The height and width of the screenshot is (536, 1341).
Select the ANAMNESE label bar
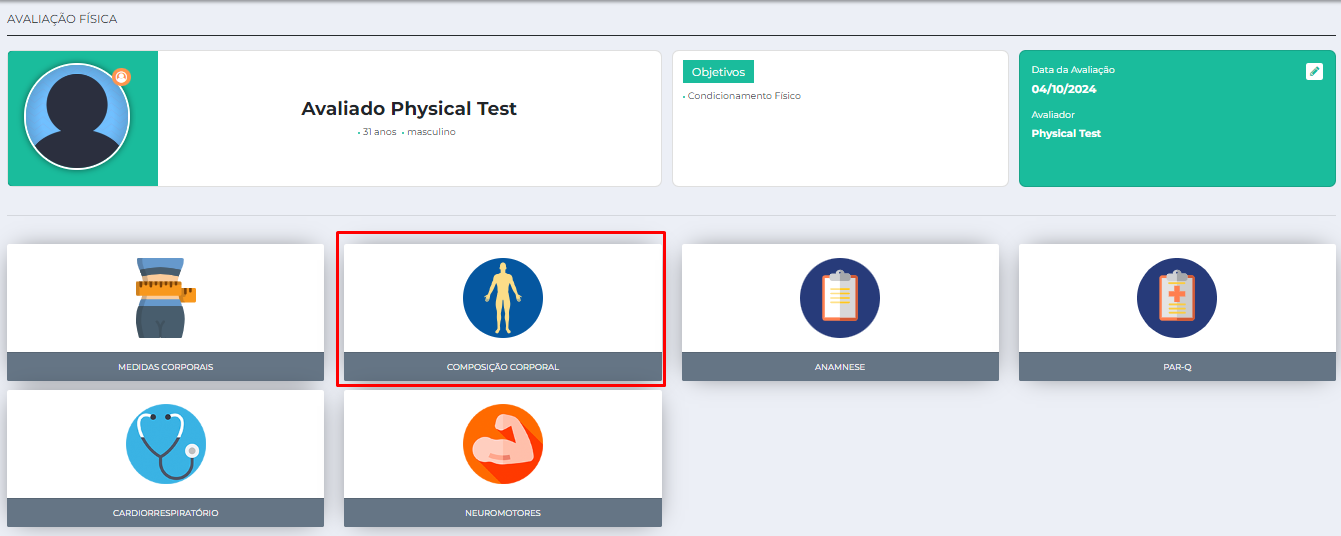point(840,367)
